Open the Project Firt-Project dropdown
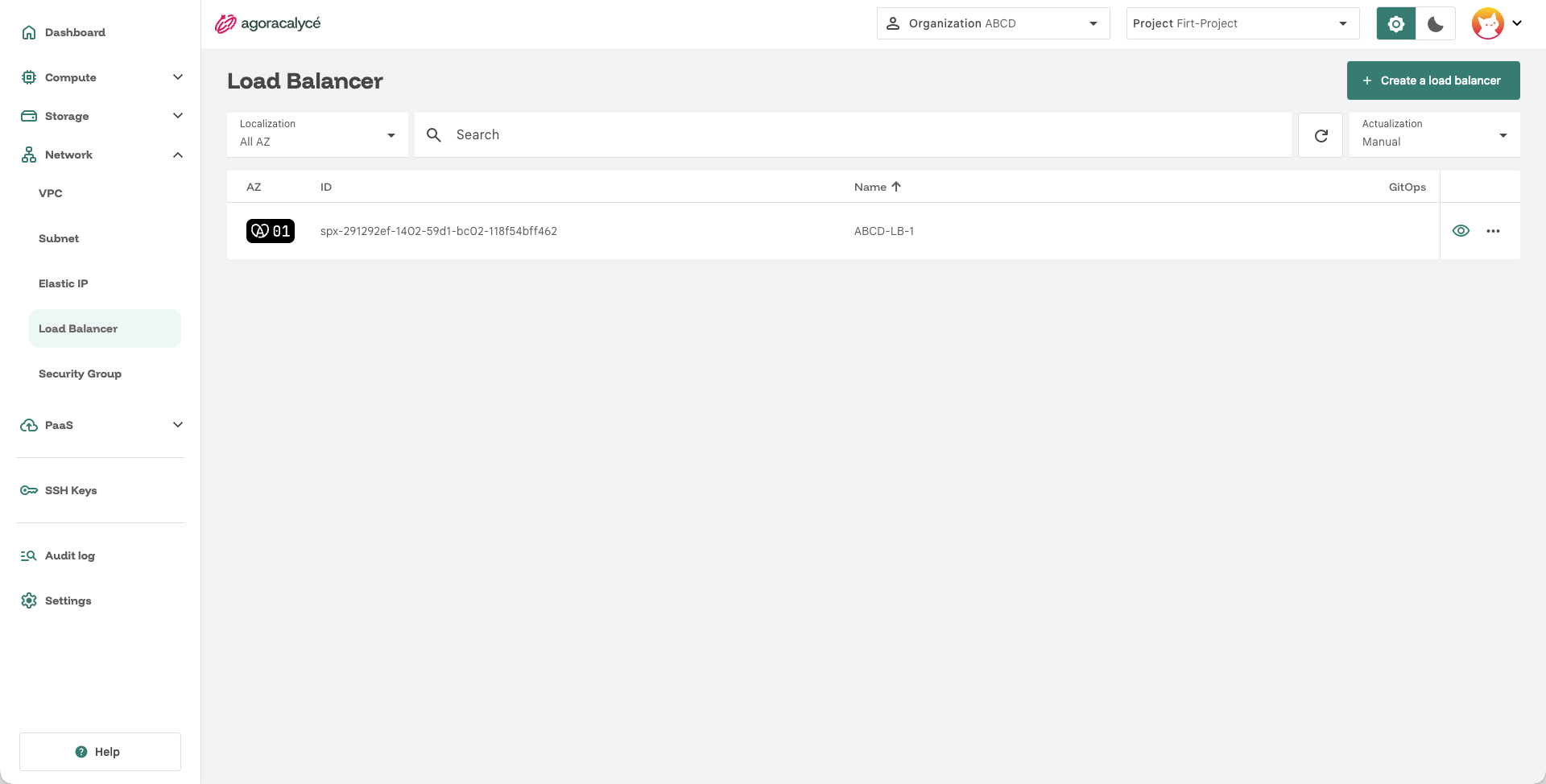The height and width of the screenshot is (784, 1546). coord(1242,23)
